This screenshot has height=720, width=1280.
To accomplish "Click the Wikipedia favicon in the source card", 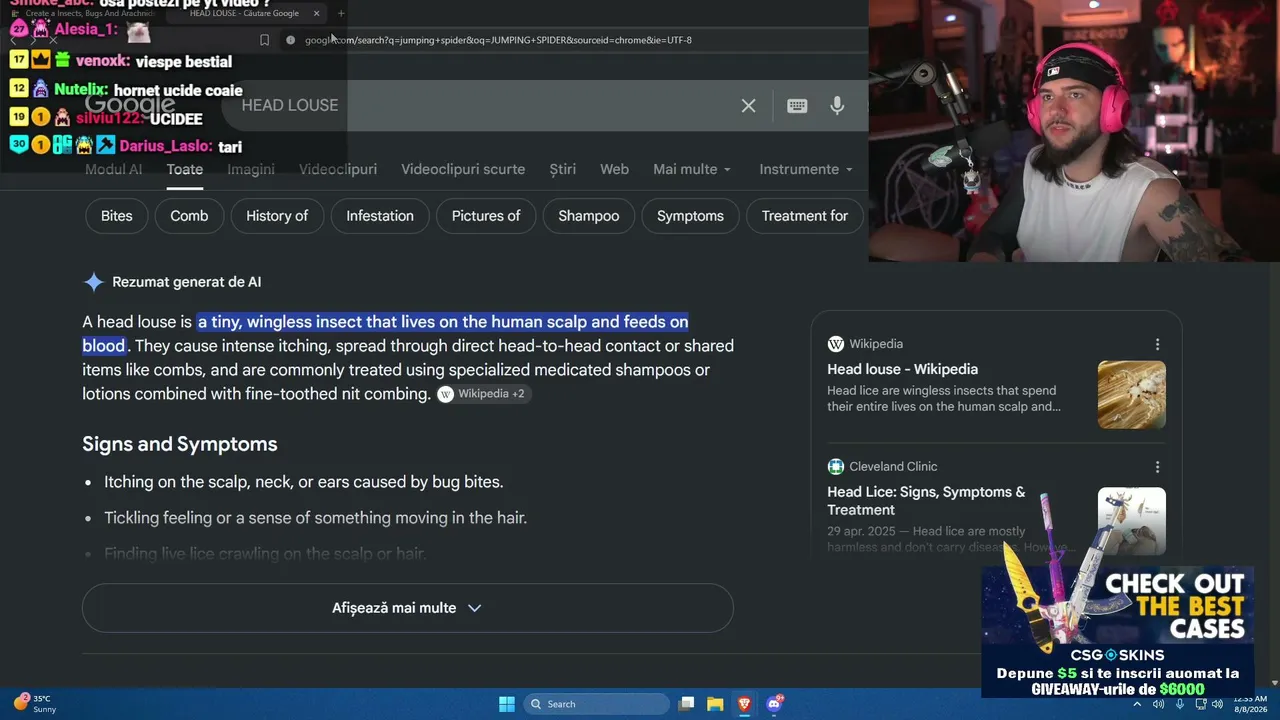I will click(835, 344).
